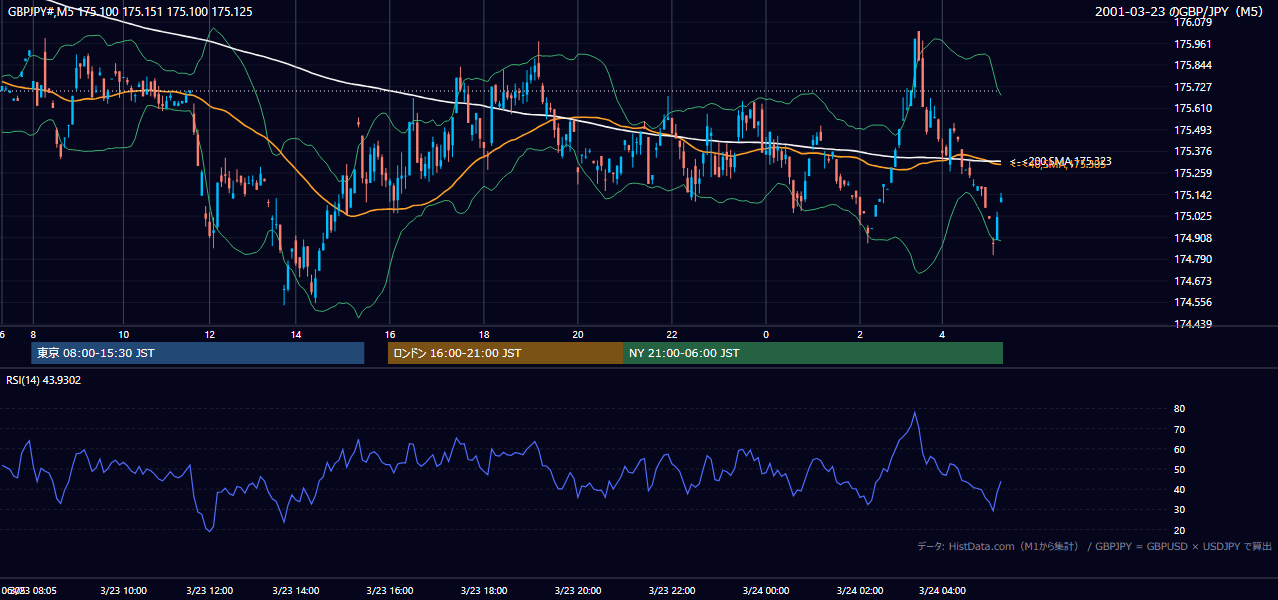Viewport: 1278px width, 600px height.
Task: Click hour 18 on the chart time axis
Action: click(484, 334)
